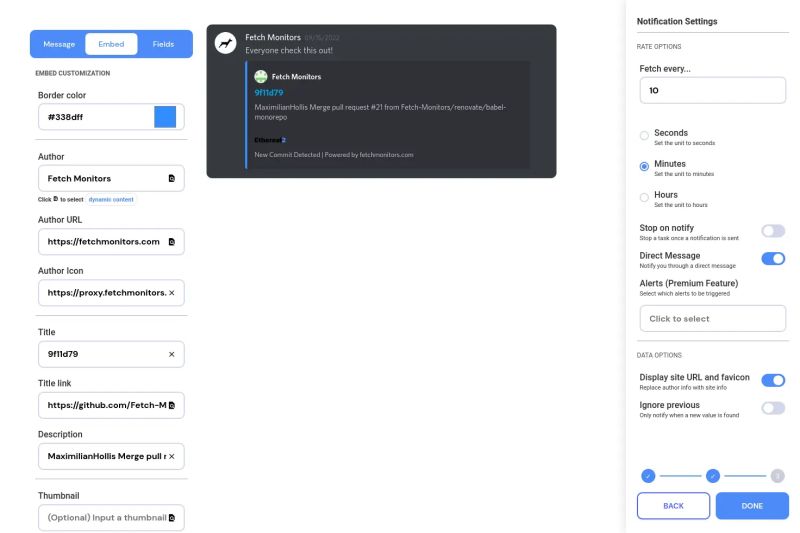Switch to the Fields tab
The height and width of the screenshot is (533, 800).
click(163, 44)
